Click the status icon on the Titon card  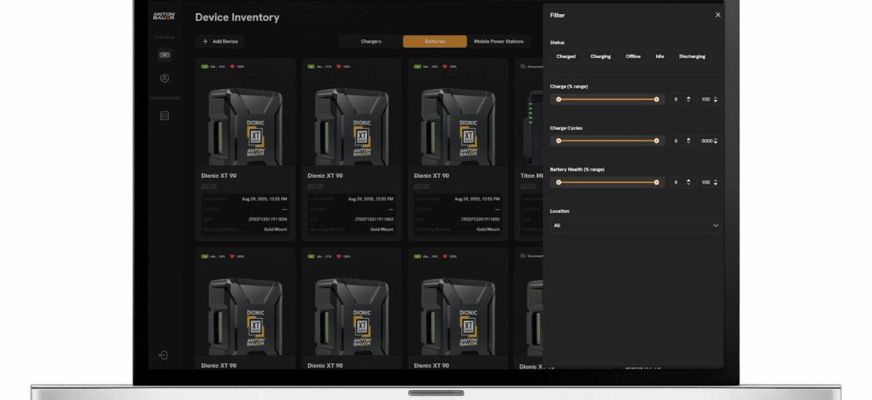(523, 66)
